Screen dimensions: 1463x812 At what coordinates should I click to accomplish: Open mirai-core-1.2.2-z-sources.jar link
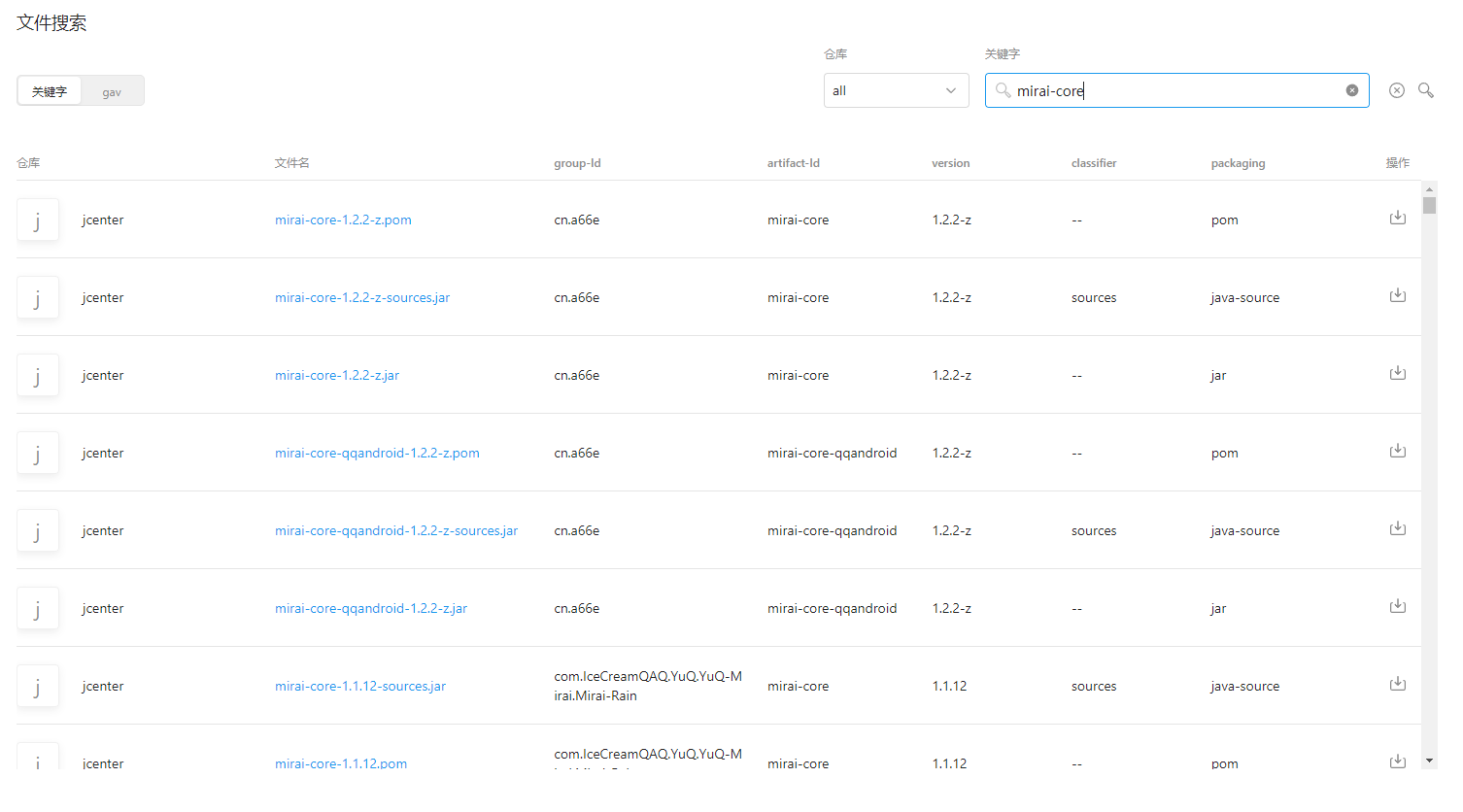(x=362, y=297)
